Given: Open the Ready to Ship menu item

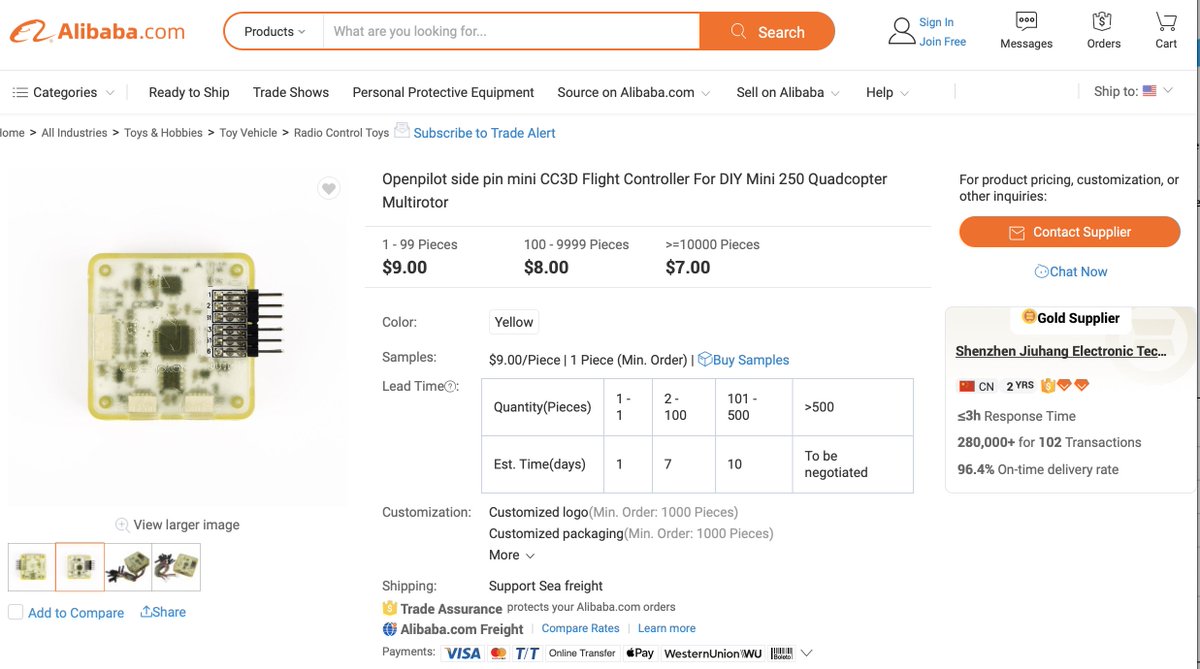Looking at the screenshot, I should point(189,92).
